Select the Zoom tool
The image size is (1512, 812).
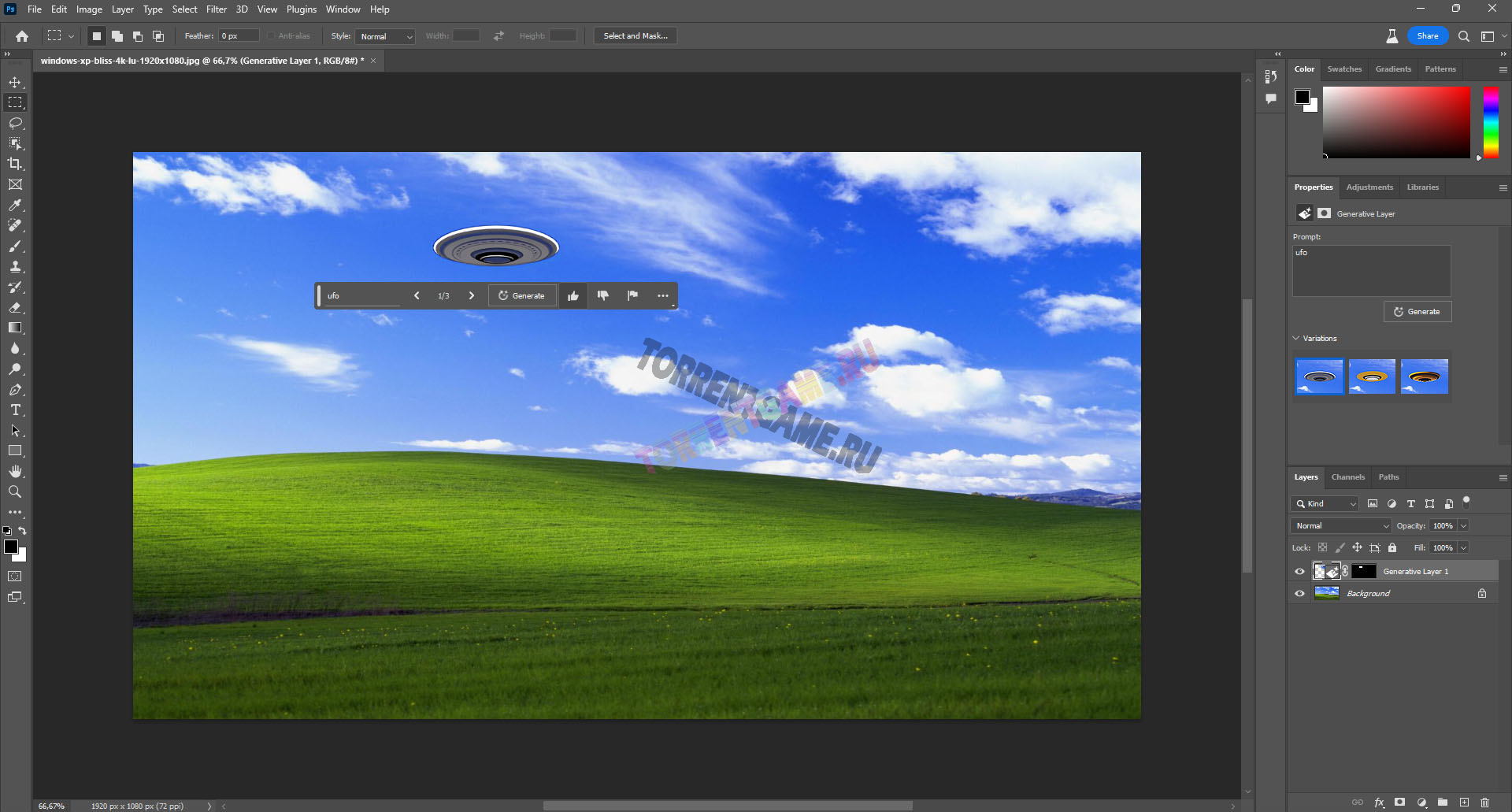(15, 491)
